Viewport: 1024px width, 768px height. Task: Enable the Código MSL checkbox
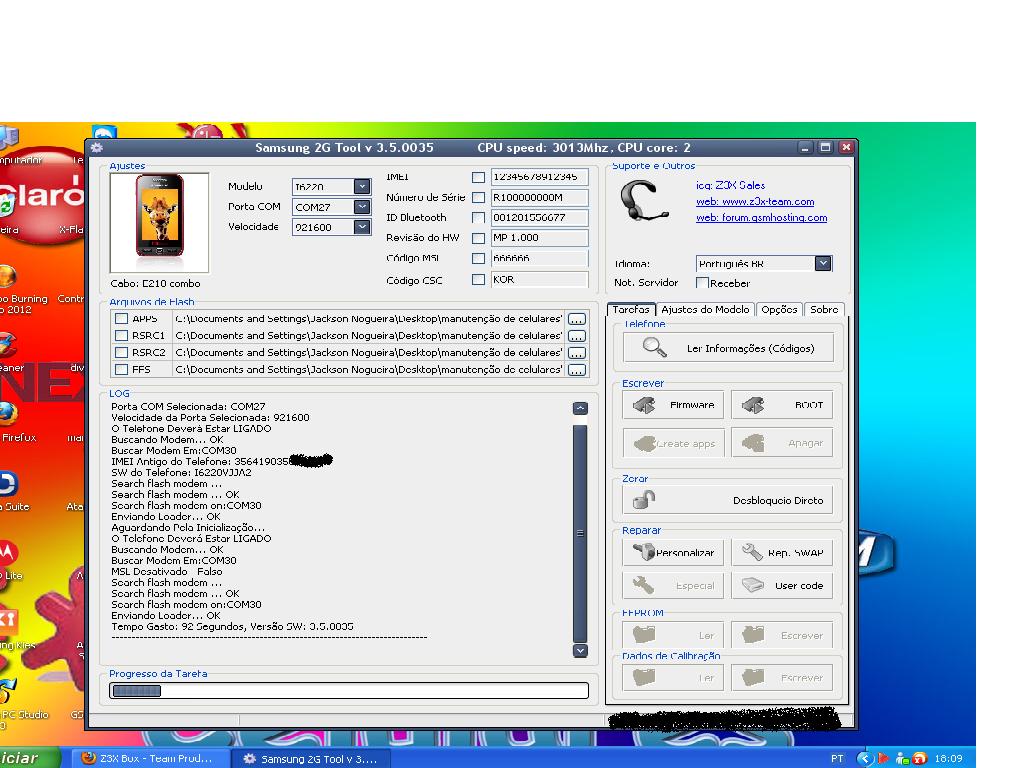click(x=479, y=259)
